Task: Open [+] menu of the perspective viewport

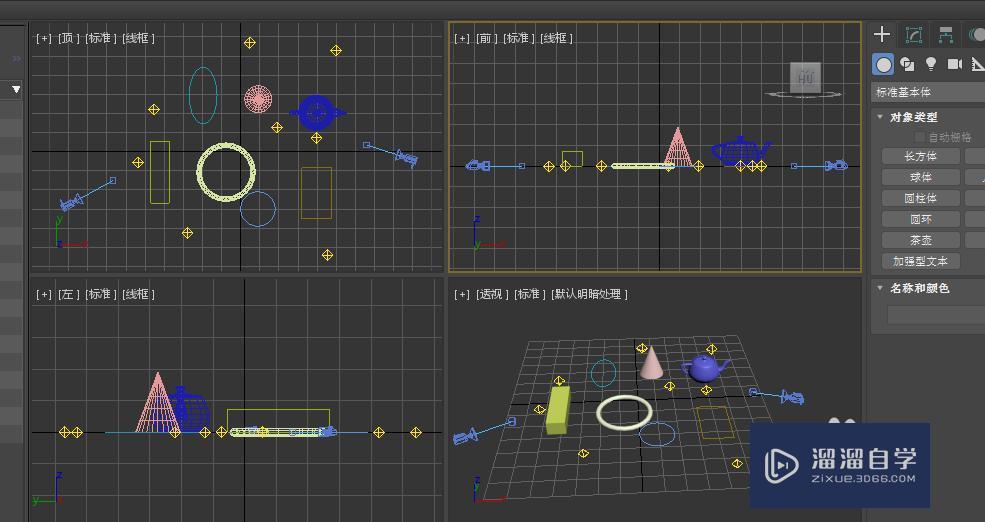Action: 462,294
